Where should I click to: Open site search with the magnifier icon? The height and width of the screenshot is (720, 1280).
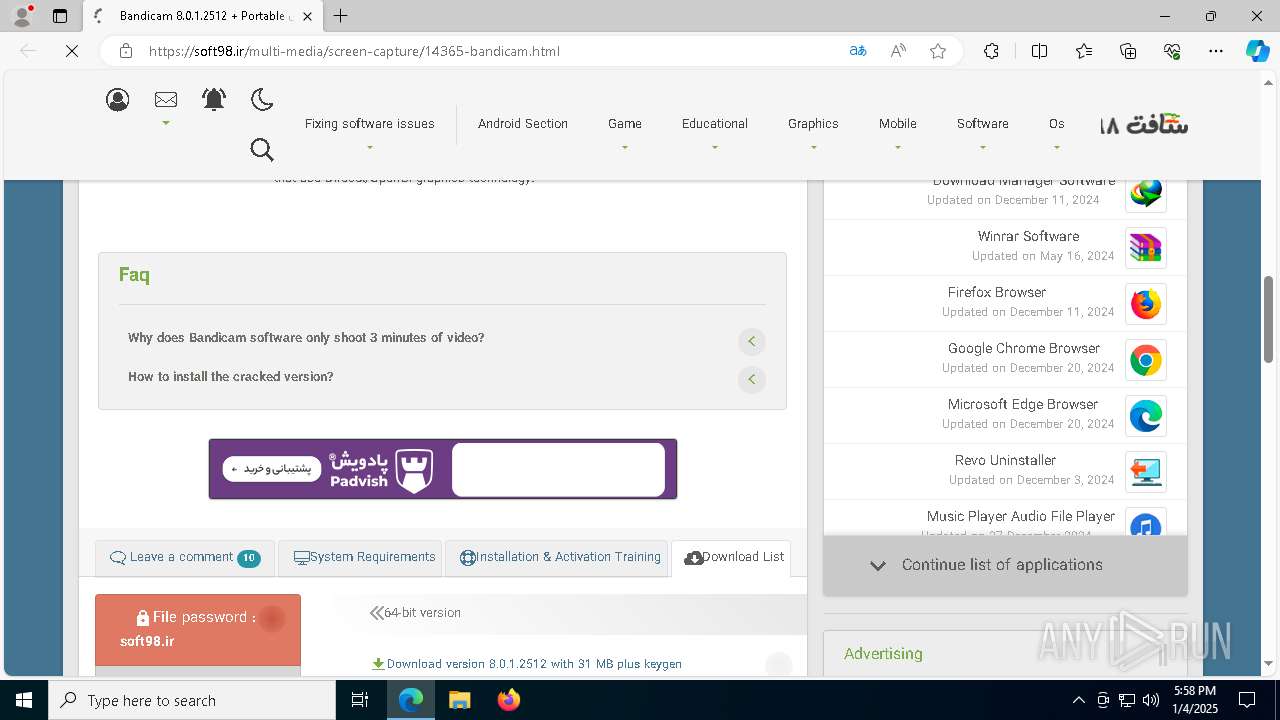tap(262, 150)
